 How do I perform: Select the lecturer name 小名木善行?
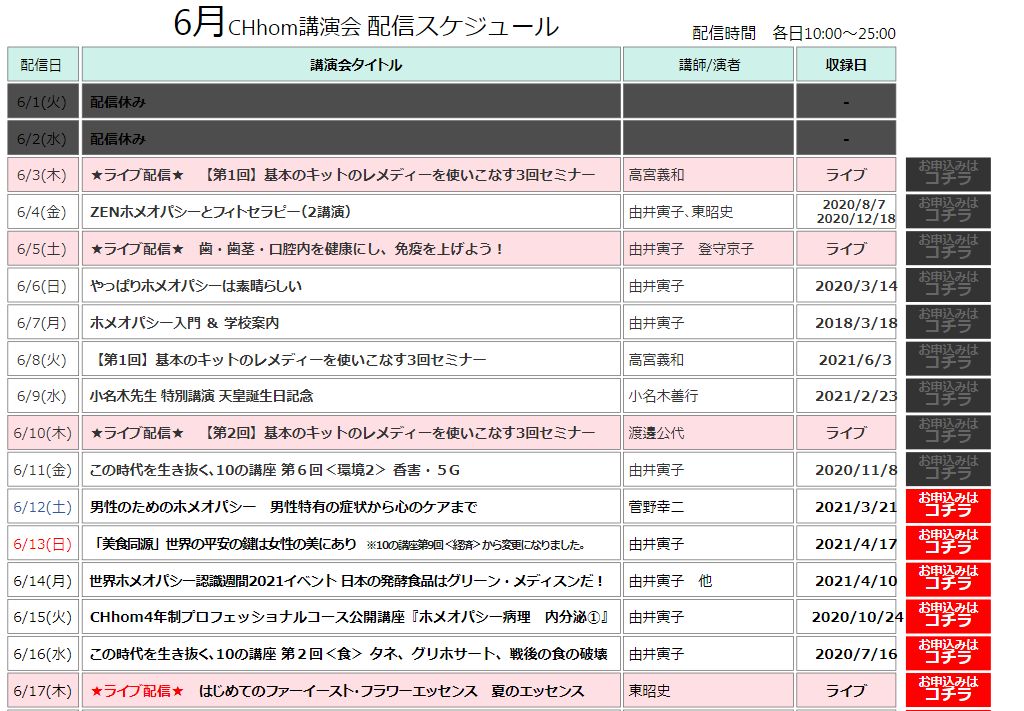coord(663,396)
